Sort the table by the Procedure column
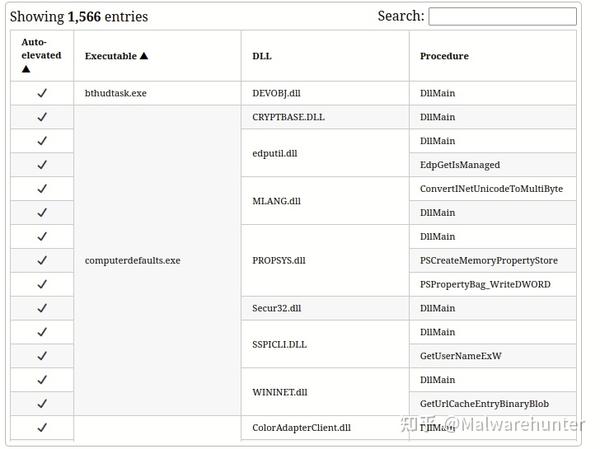Image resolution: width=600 pixels, height=449 pixels. [444, 56]
